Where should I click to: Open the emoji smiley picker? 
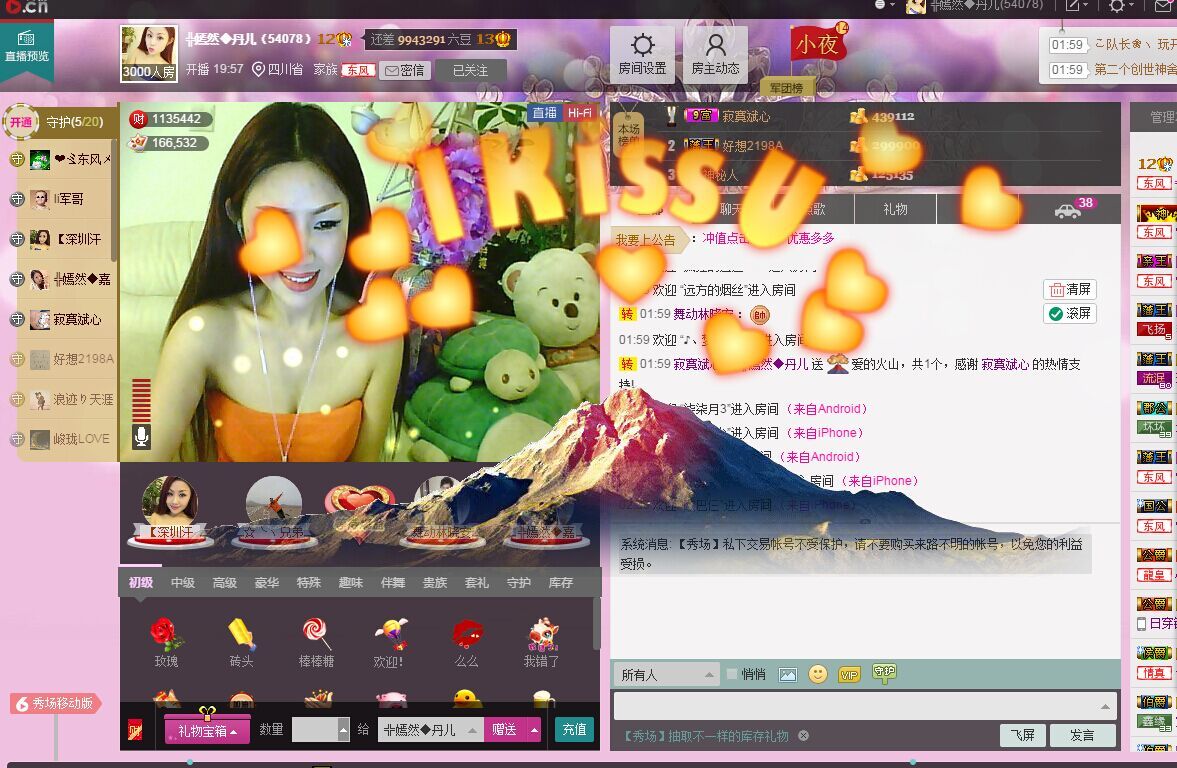[x=817, y=674]
